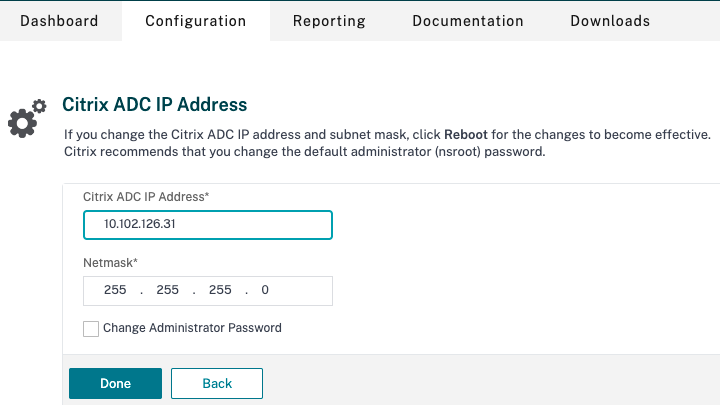Click the bold Reboot word in the description
The height and width of the screenshot is (405, 720).
pyautogui.click(x=466, y=134)
